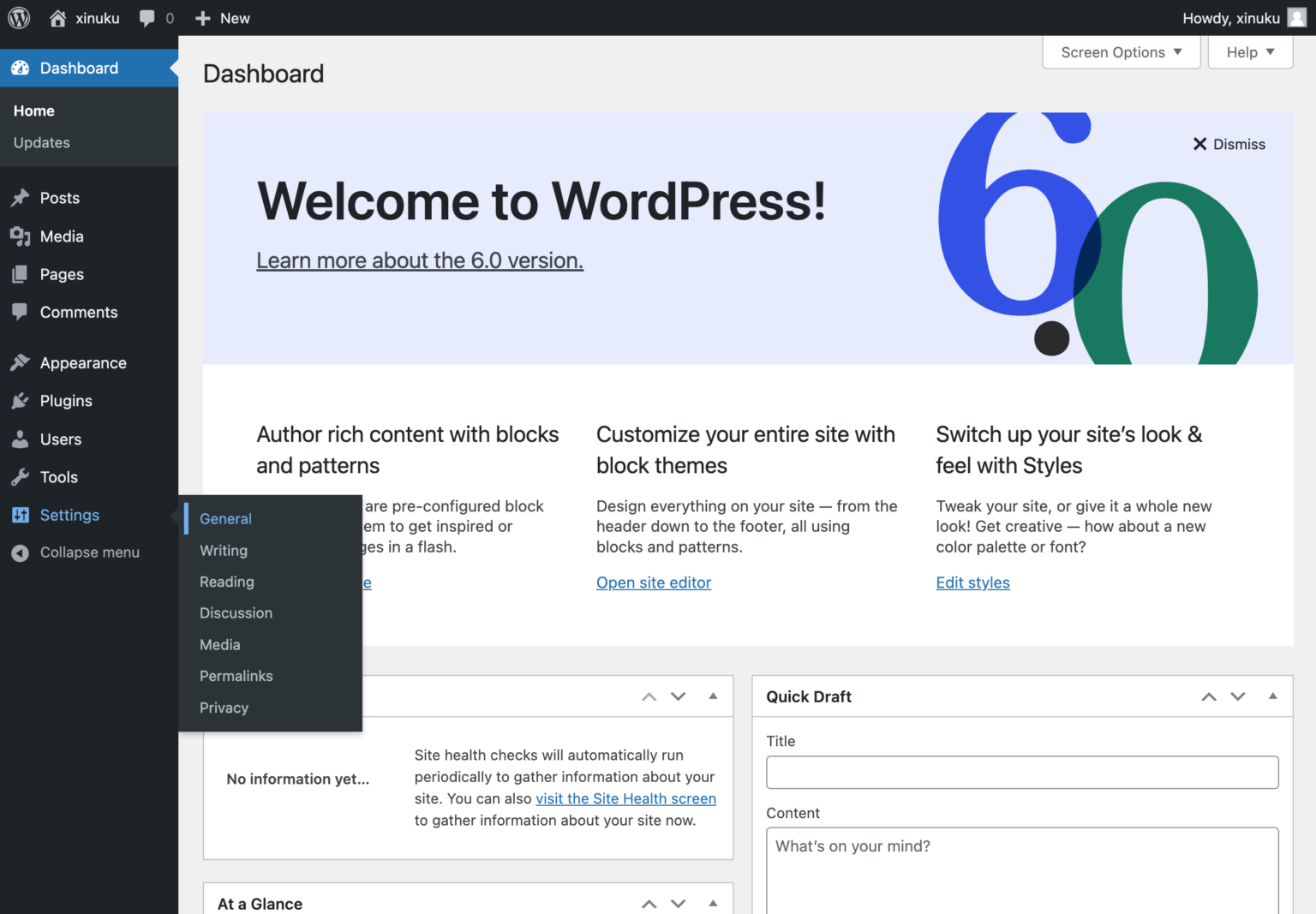Expand the Help dropdown
The width and height of the screenshot is (1316, 914).
(1249, 51)
